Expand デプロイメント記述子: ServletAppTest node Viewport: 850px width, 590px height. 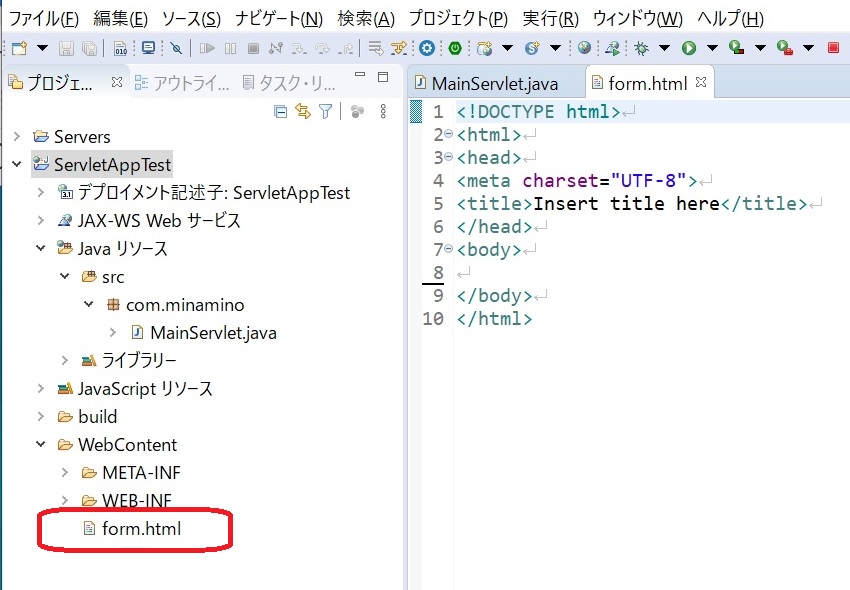pos(41,192)
